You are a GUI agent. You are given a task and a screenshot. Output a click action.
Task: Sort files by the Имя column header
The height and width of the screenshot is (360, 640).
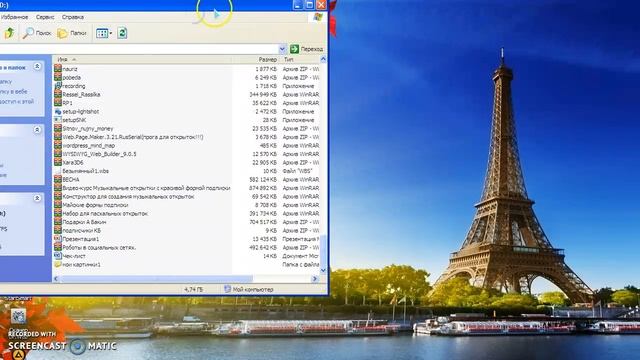143,60
